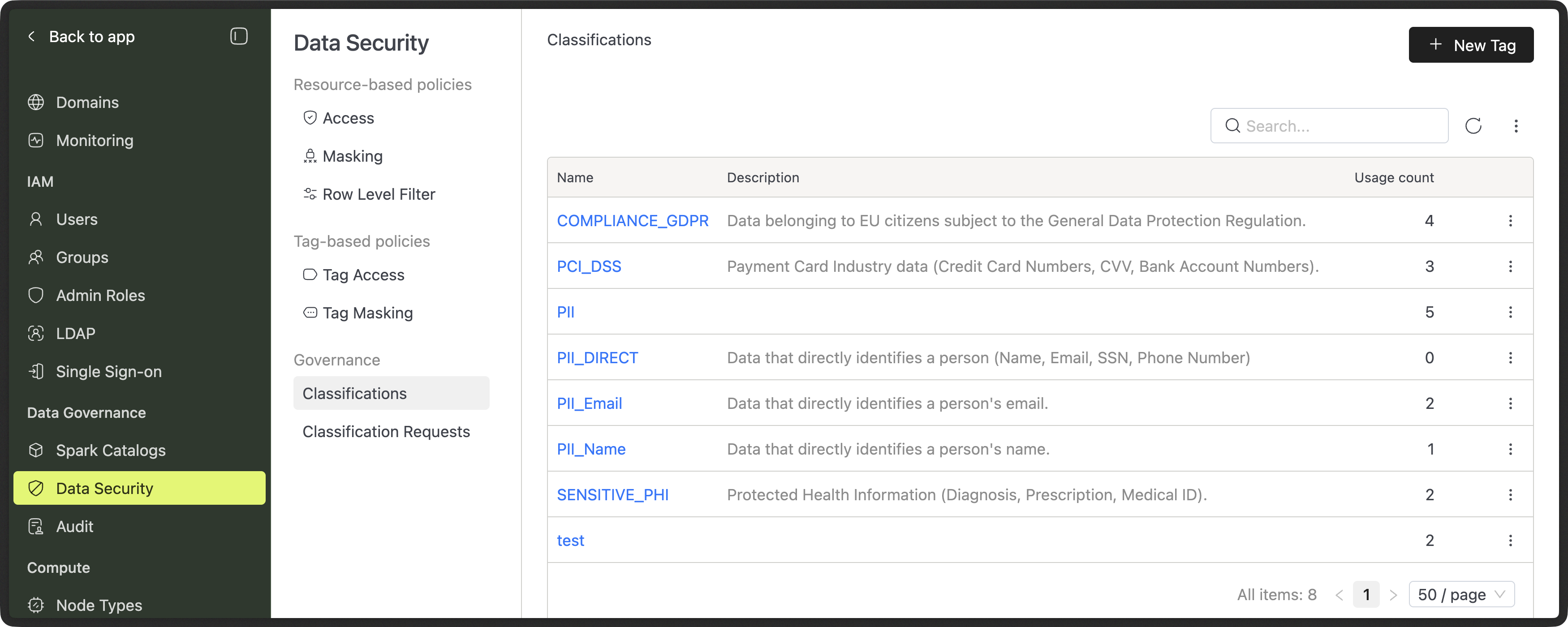Open Row Level Filter policies
Screen dimensions: 1568x627
pos(378,194)
